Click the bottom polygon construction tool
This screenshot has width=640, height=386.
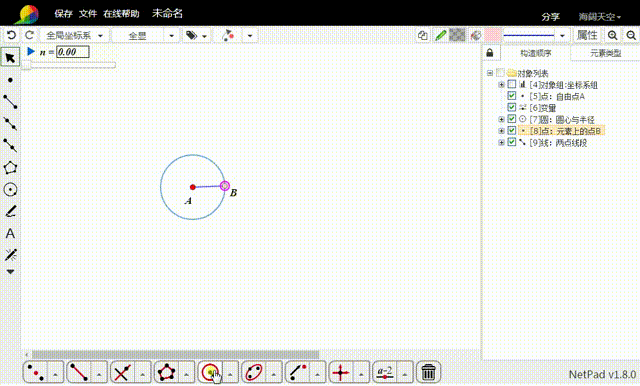click(x=167, y=373)
